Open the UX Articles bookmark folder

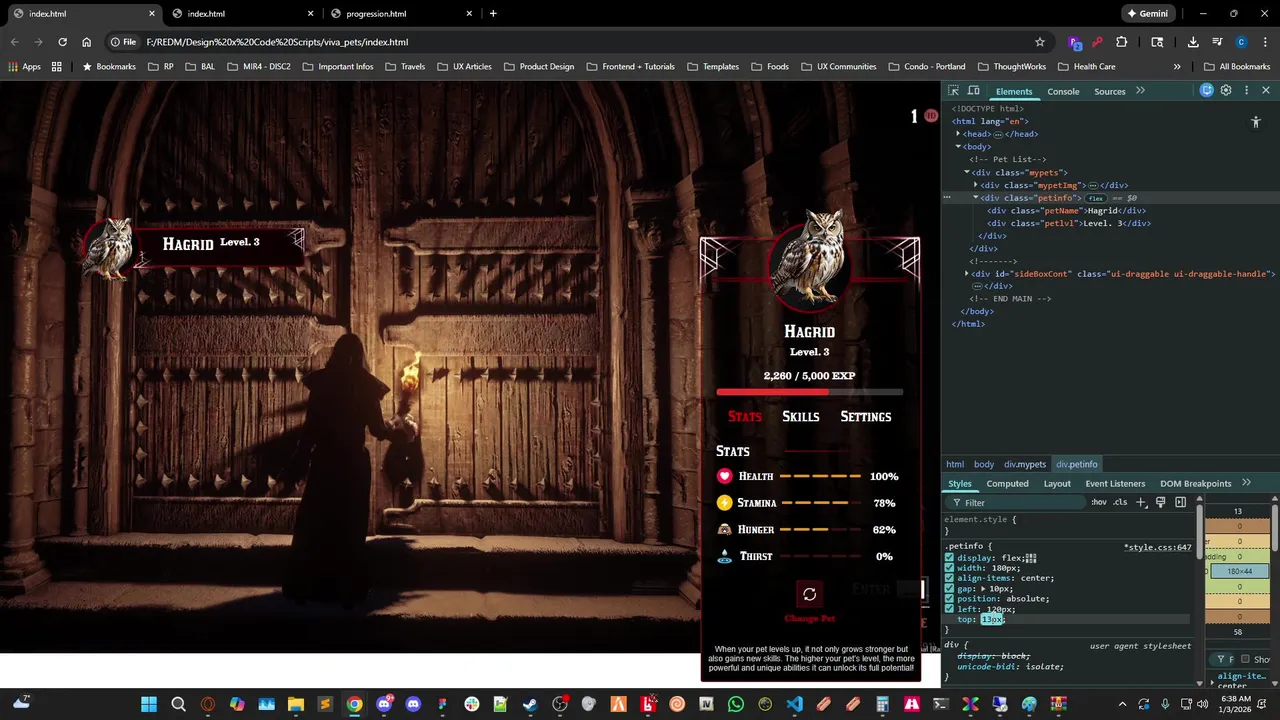coord(463,67)
